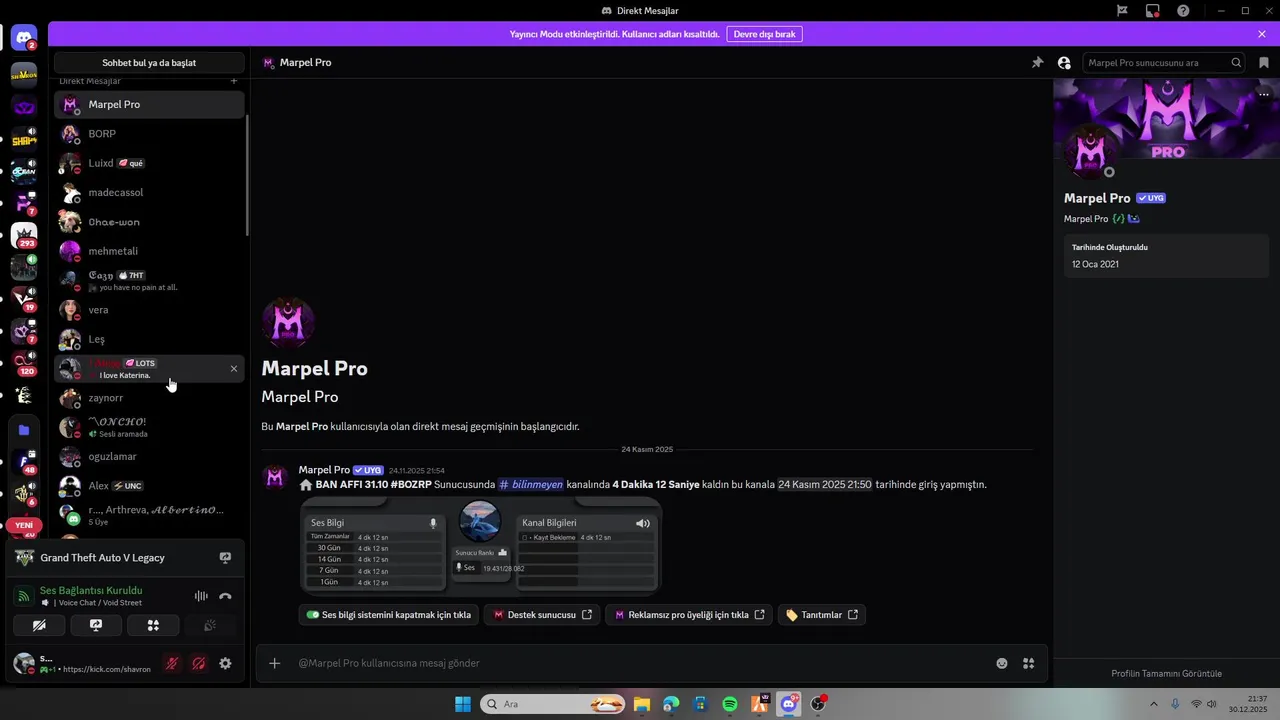Open the help question mark icon

tap(1184, 11)
